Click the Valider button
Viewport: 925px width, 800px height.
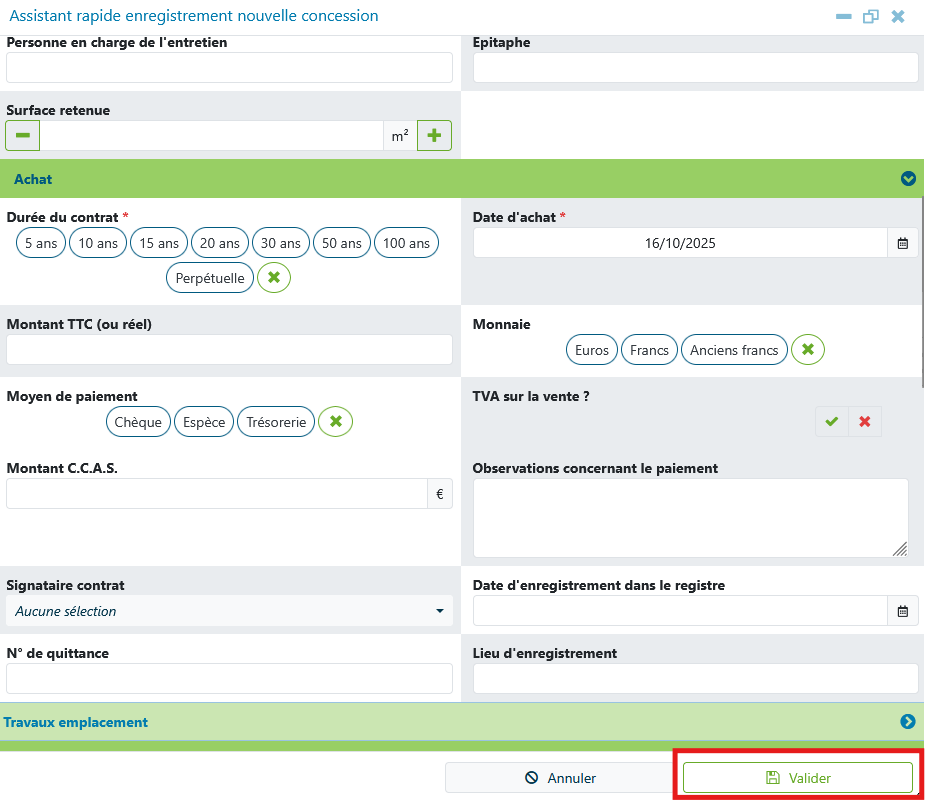798,778
